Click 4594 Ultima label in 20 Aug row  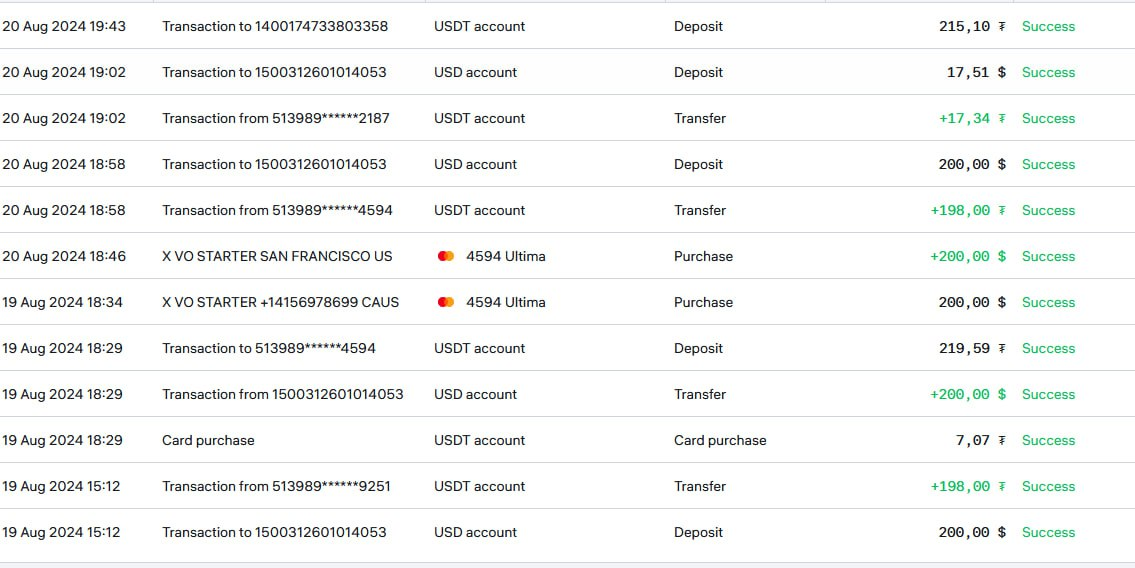pos(505,256)
